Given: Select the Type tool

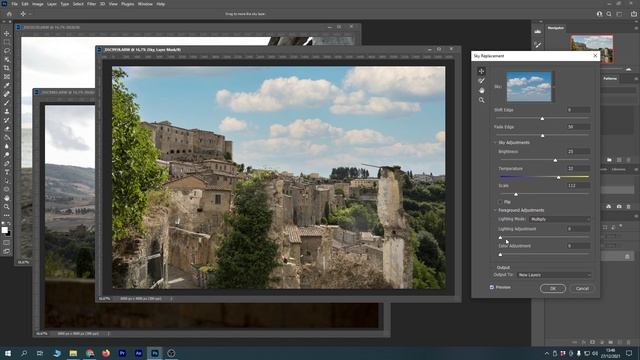Looking at the screenshot, I should click(7, 172).
